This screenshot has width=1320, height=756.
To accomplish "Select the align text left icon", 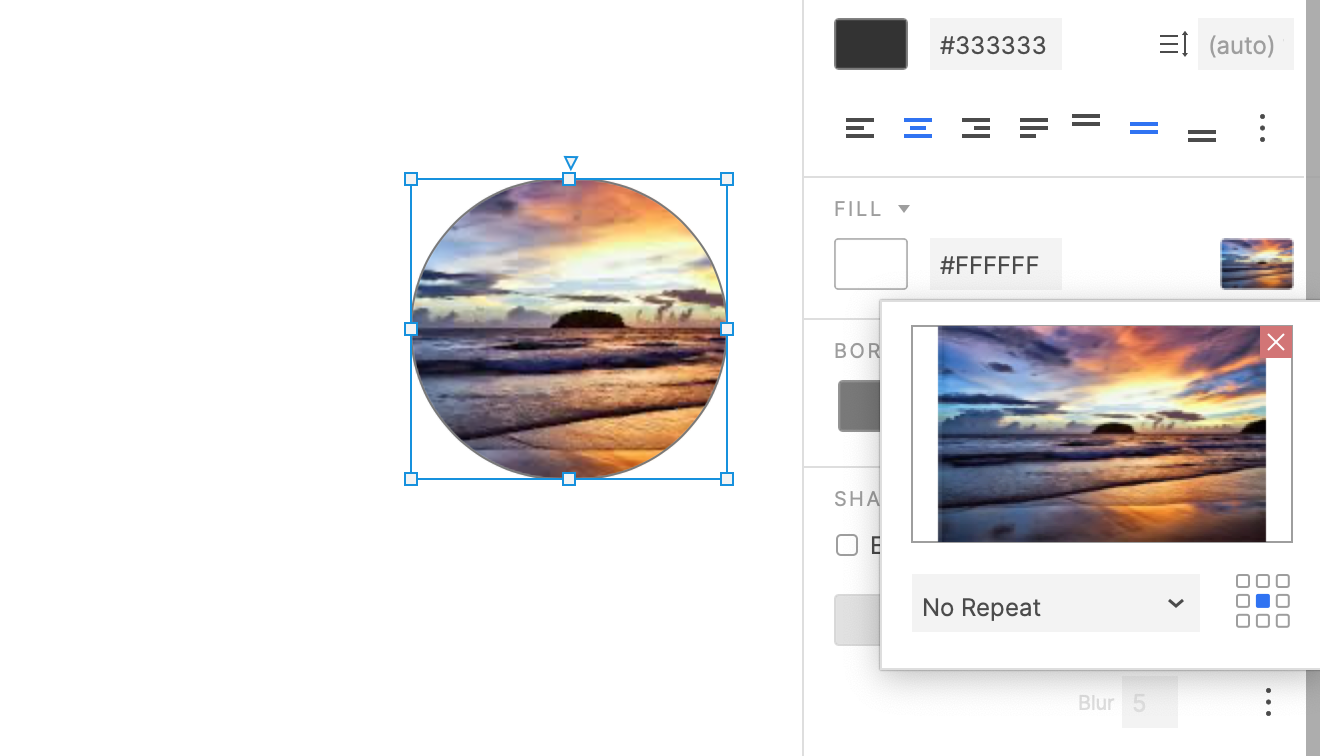I will pyautogui.click(x=860, y=128).
